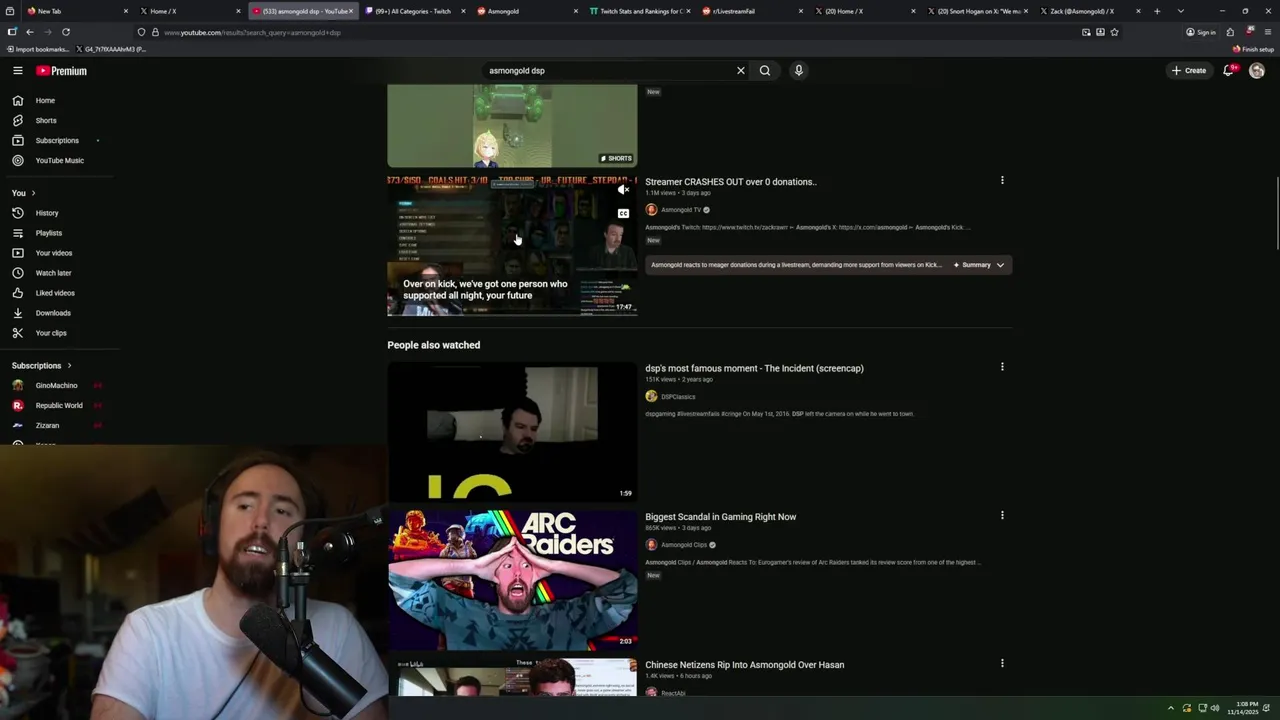Open the Watch later list

(53, 273)
